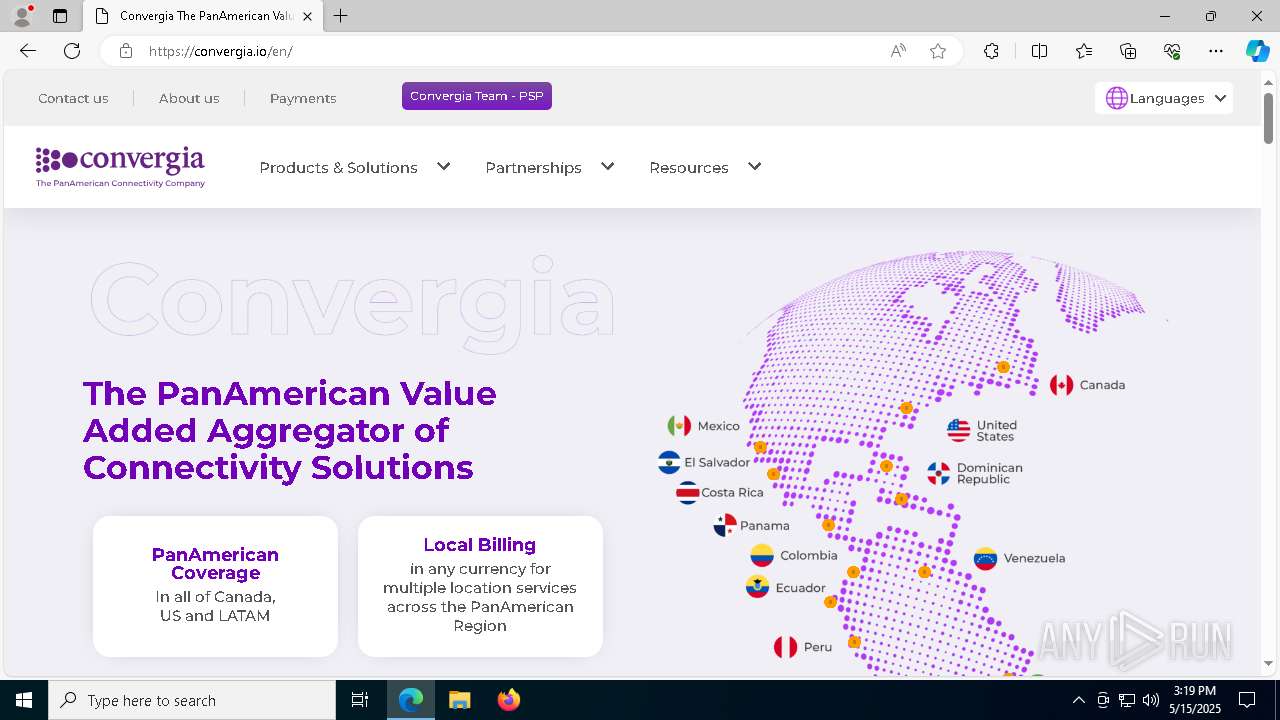1280x720 pixels.
Task: Open Browser essentials icon
Action: (1172, 51)
